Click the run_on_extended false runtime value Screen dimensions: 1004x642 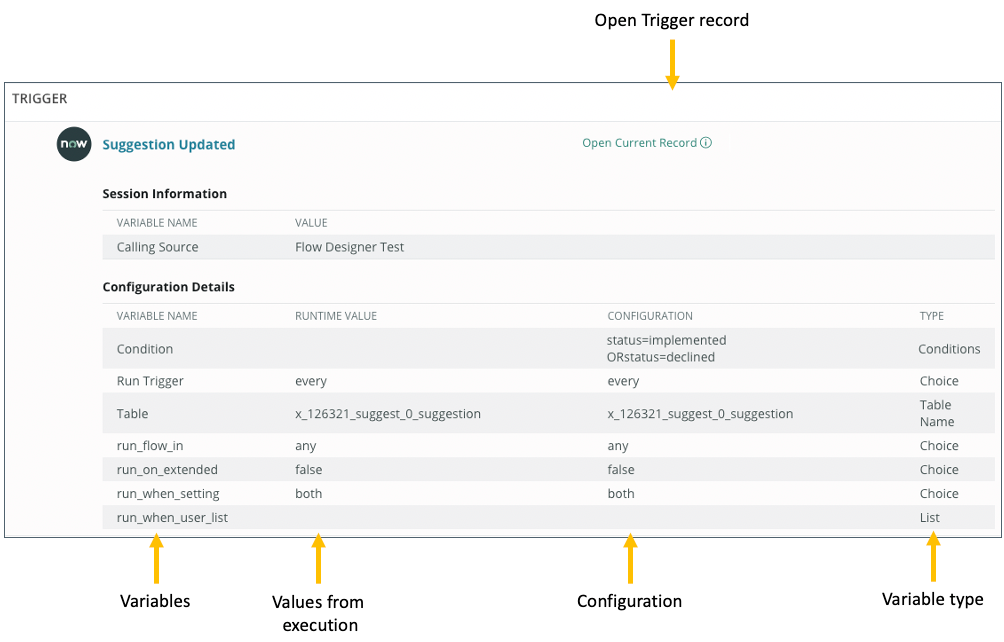coord(309,469)
